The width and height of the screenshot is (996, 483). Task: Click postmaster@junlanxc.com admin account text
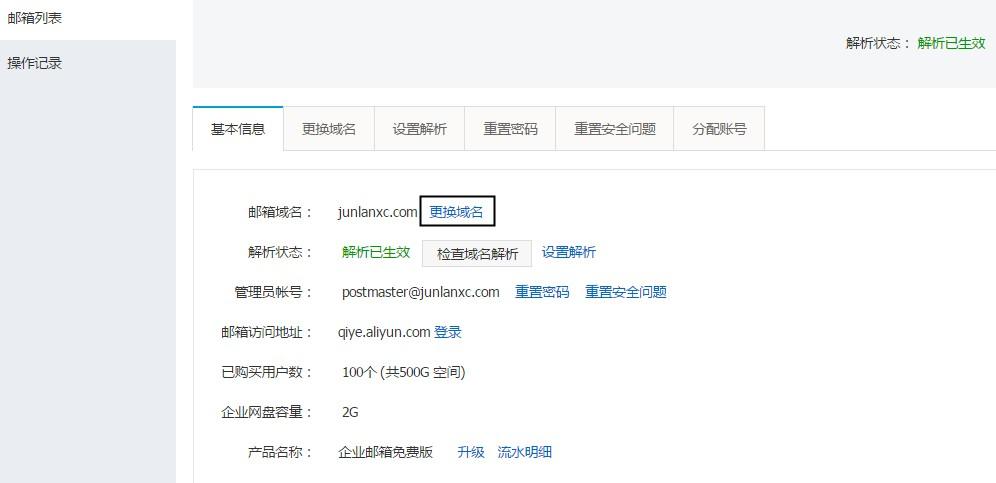click(421, 292)
